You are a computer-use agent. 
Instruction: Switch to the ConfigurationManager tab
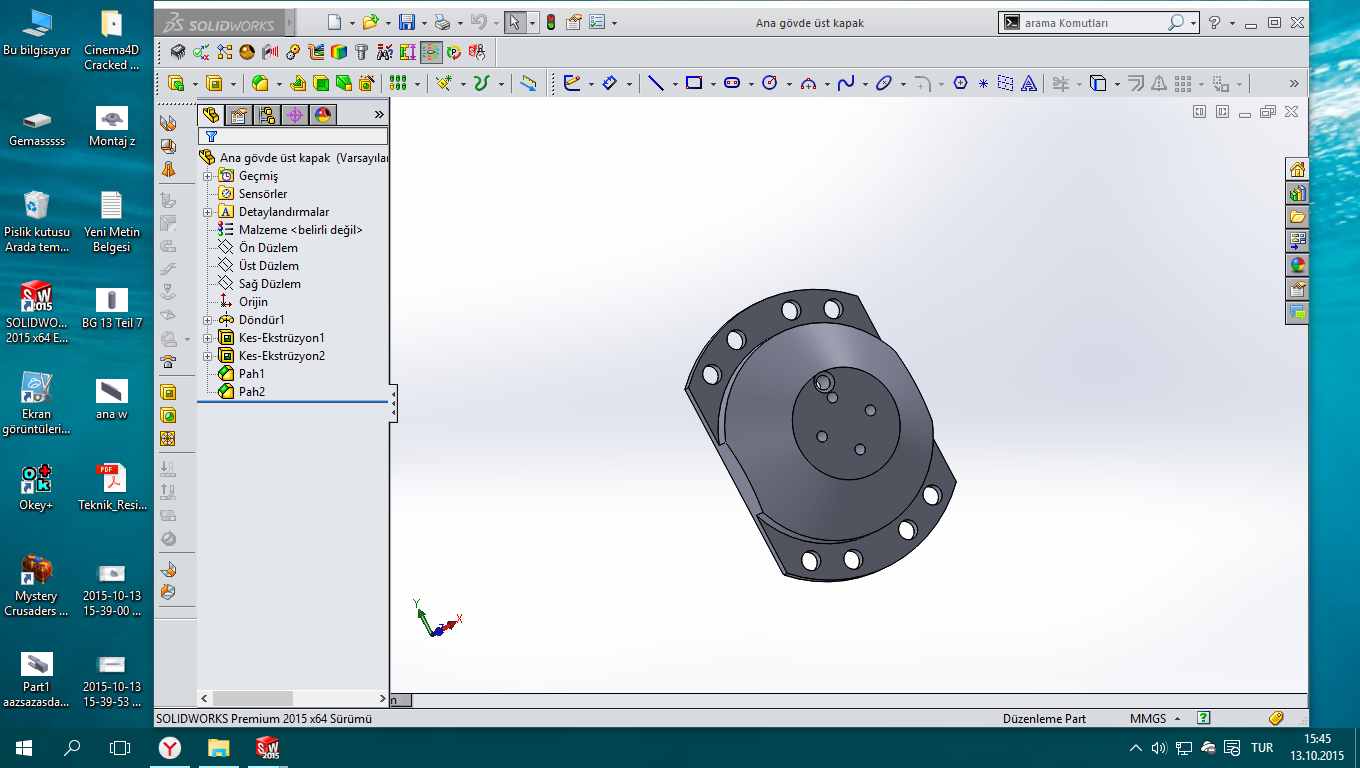click(266, 115)
